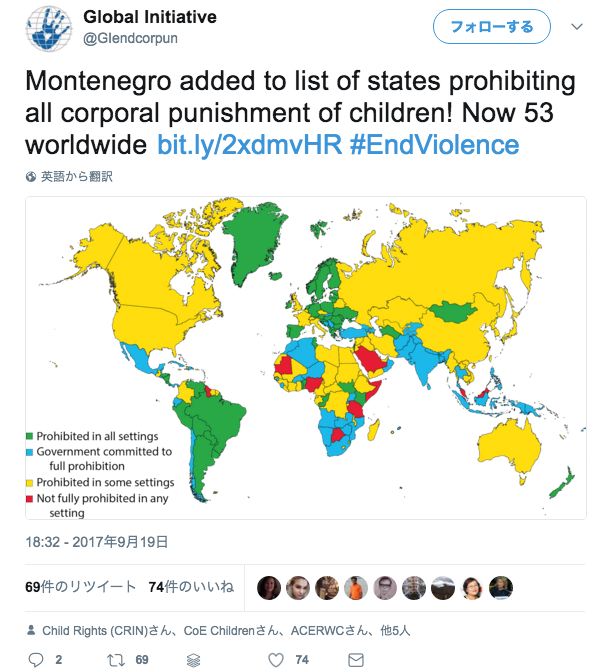Retweet this tweet via the retweet icon

click(x=118, y=660)
